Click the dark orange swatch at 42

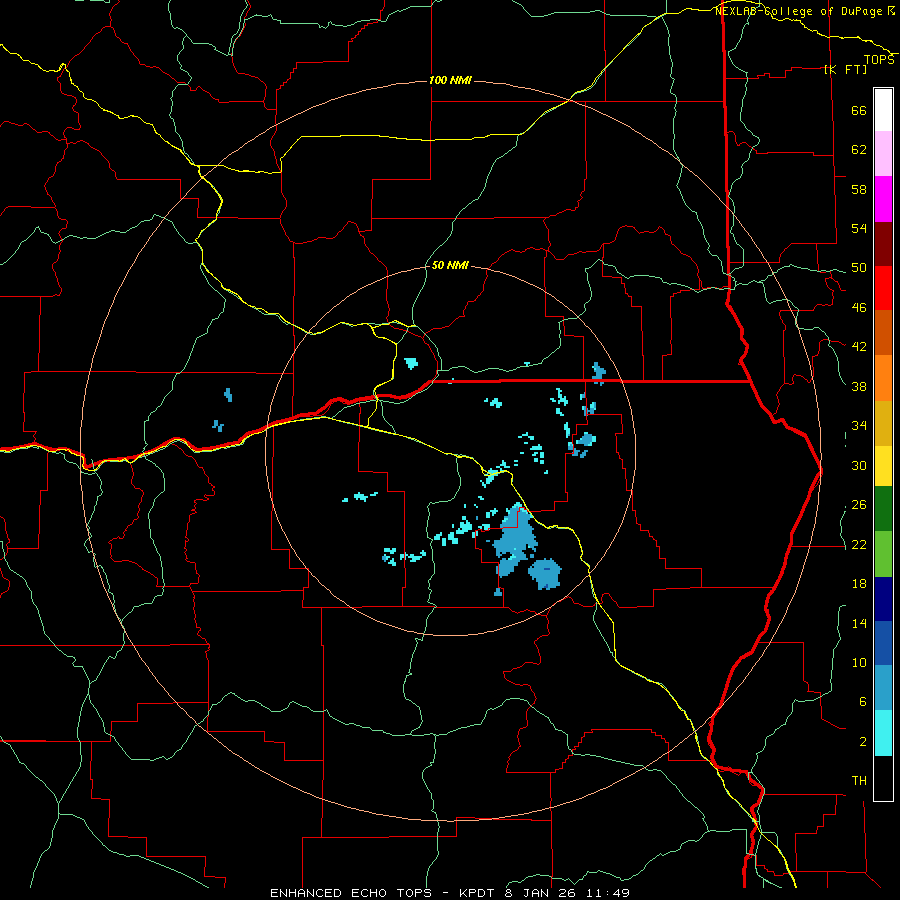[x=883, y=332]
